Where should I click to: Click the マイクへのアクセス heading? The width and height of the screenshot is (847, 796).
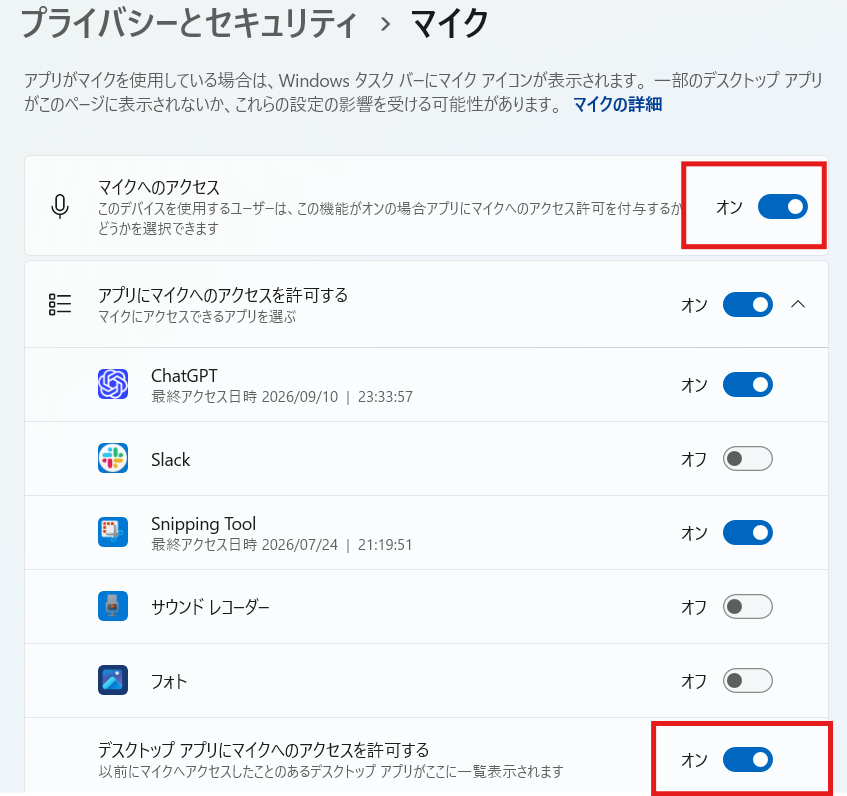[x=159, y=187]
